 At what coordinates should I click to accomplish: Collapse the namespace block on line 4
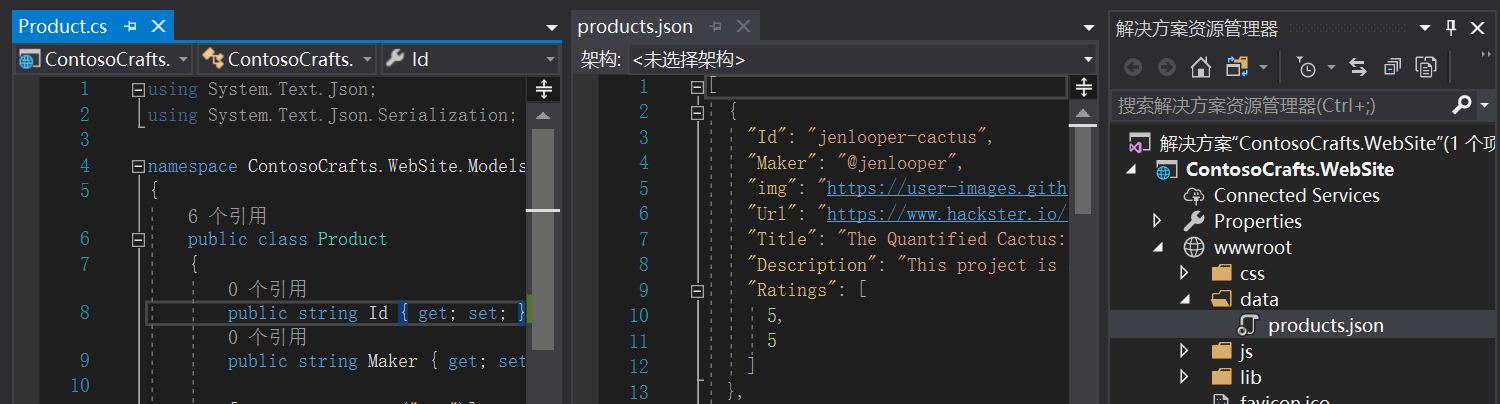(138, 166)
